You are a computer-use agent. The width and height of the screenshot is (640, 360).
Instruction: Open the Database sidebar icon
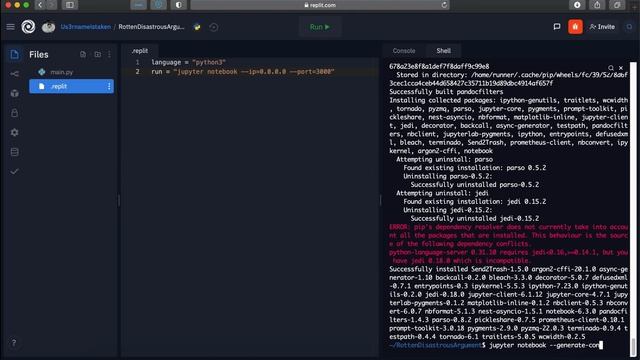[x=14, y=152]
